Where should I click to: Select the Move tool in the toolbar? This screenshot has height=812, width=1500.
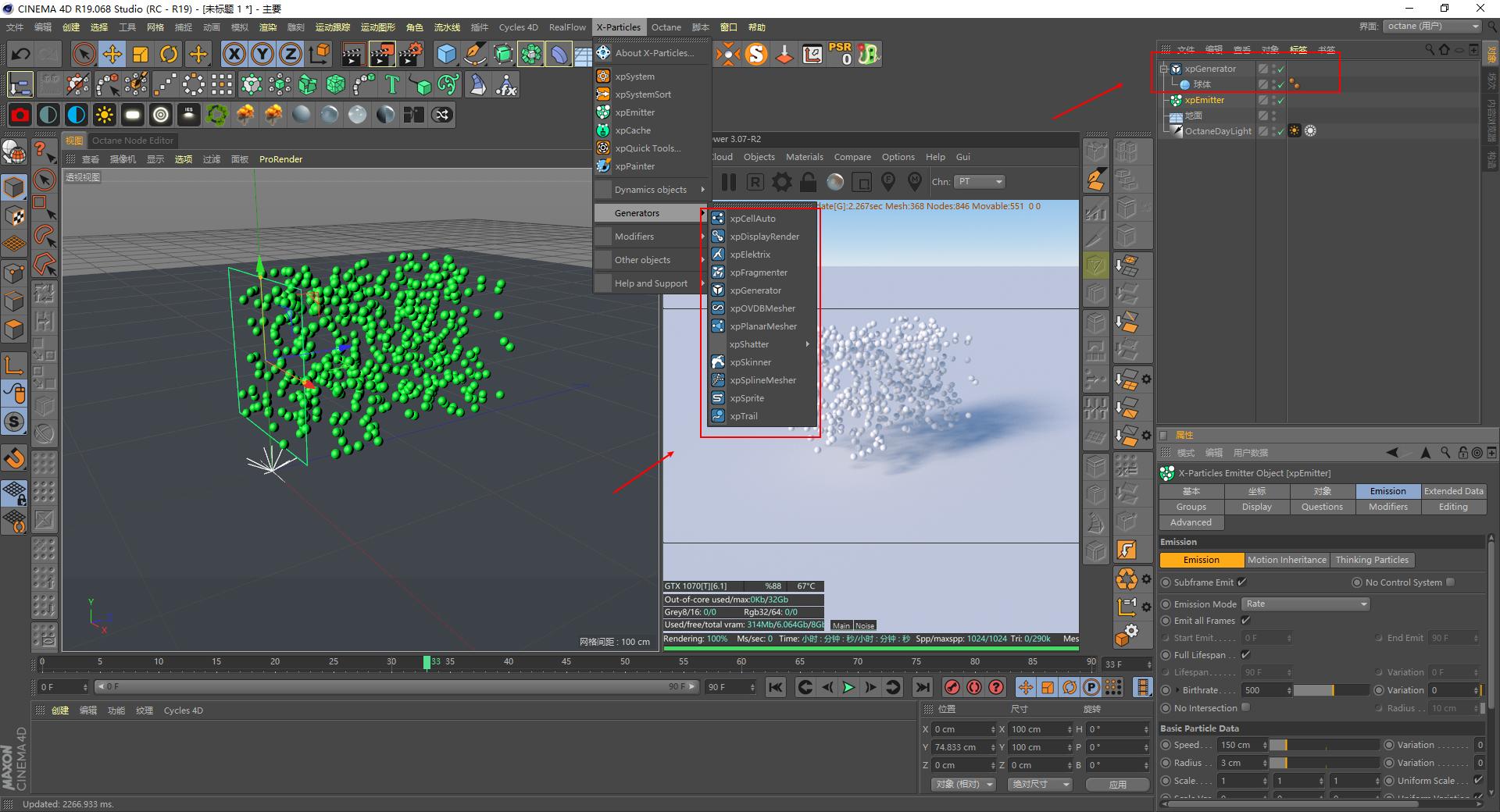(112, 54)
